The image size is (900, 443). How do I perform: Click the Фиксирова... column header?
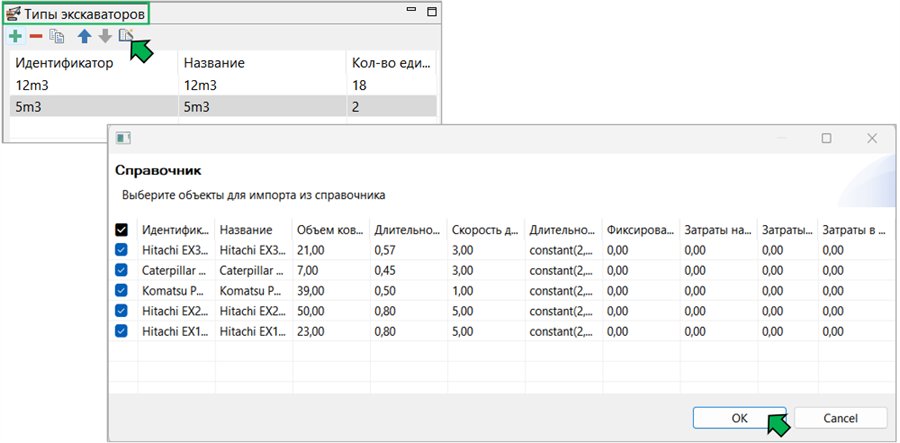click(x=640, y=230)
